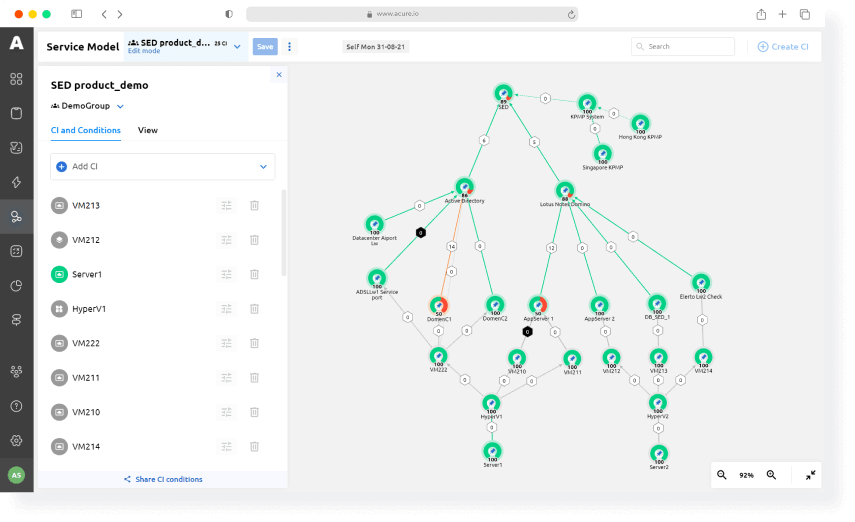
Task: Select the Hong Kong KPIVP node
Action: pyautogui.click(x=640, y=124)
